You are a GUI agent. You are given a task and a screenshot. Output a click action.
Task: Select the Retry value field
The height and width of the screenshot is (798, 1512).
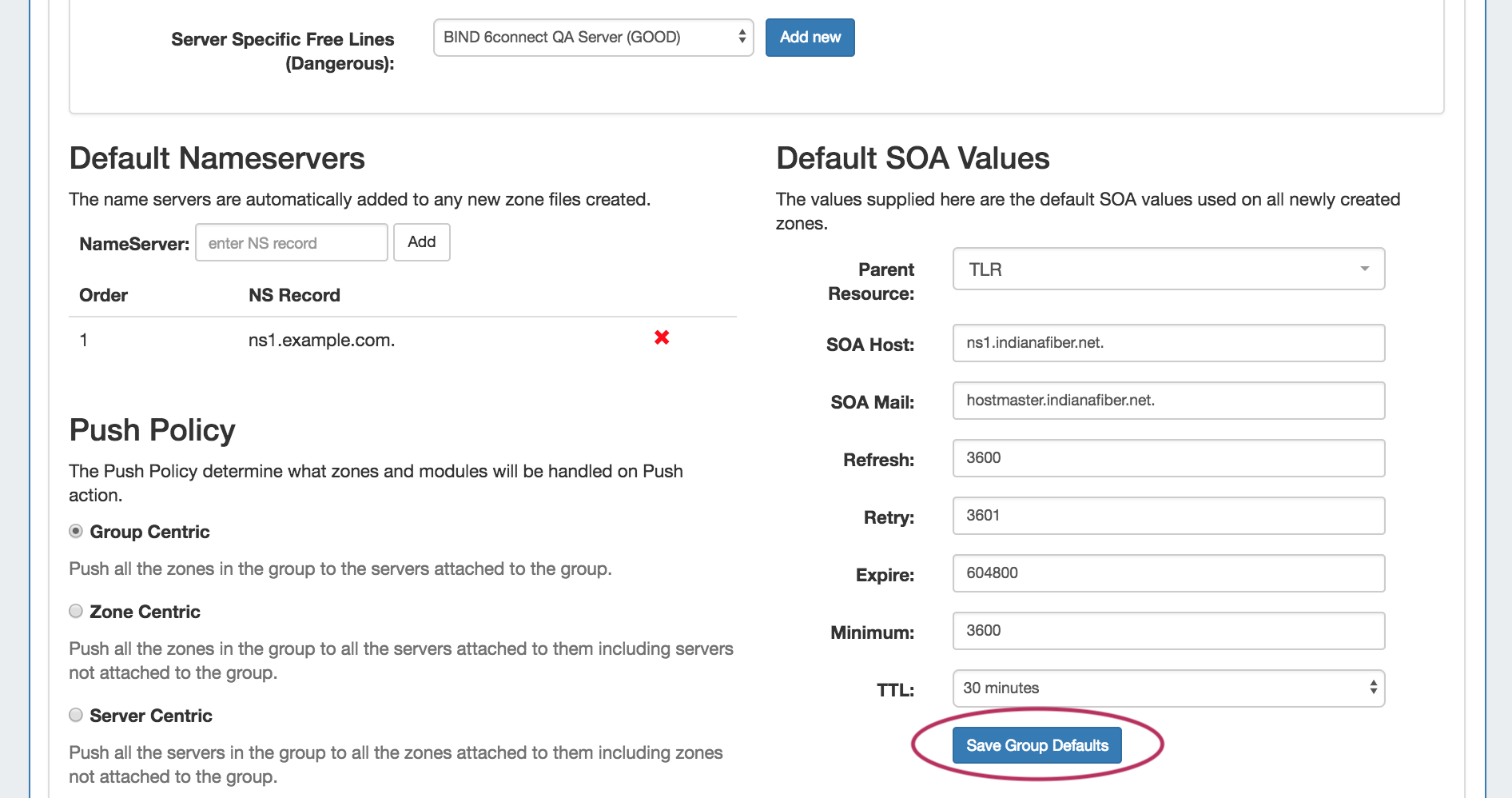point(1168,516)
